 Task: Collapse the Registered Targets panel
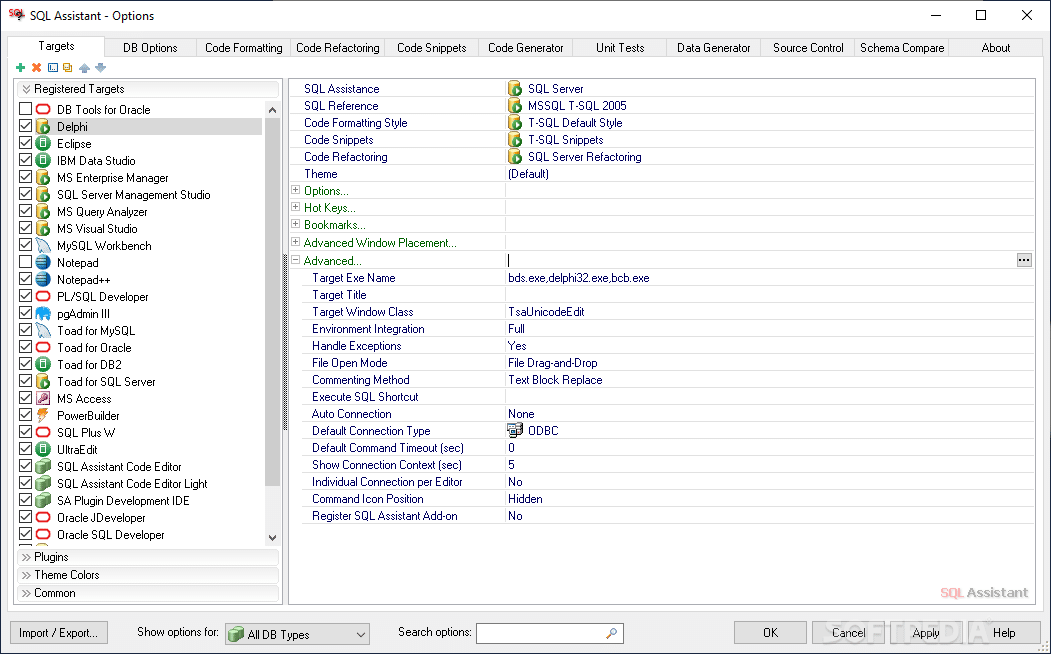[147, 89]
